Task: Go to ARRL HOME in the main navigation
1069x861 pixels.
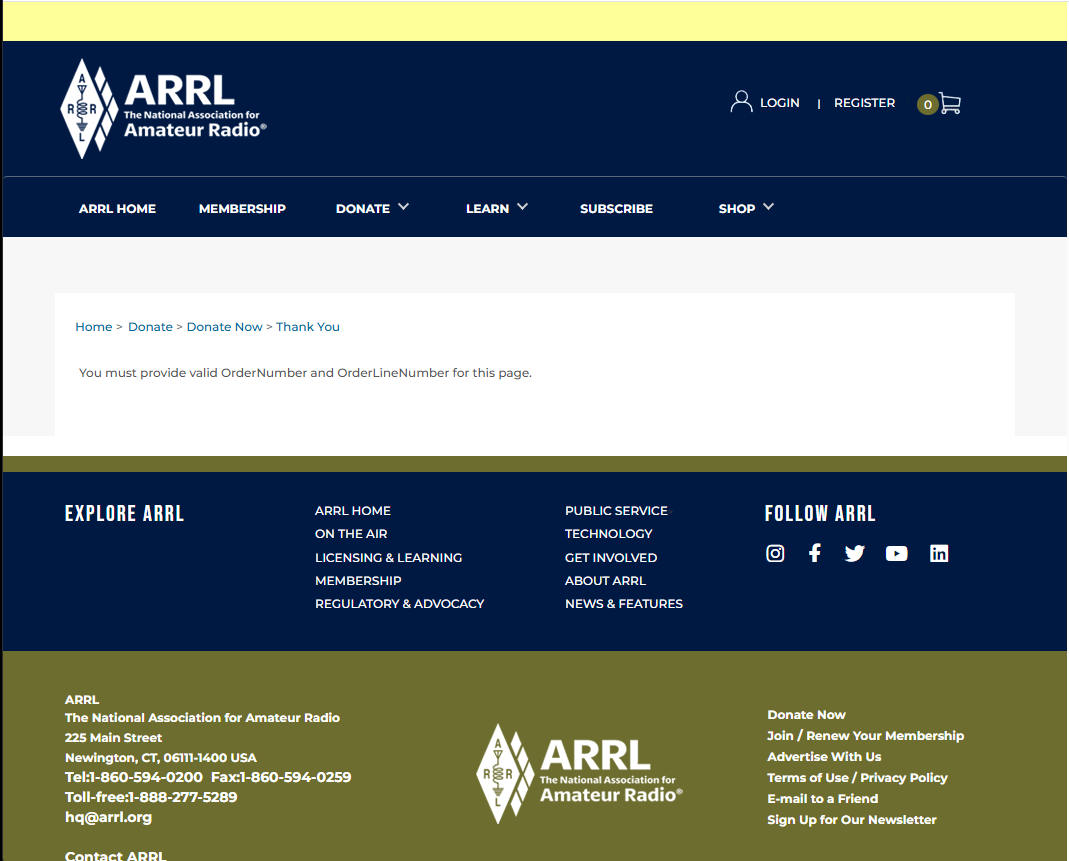Action: pyautogui.click(x=117, y=209)
